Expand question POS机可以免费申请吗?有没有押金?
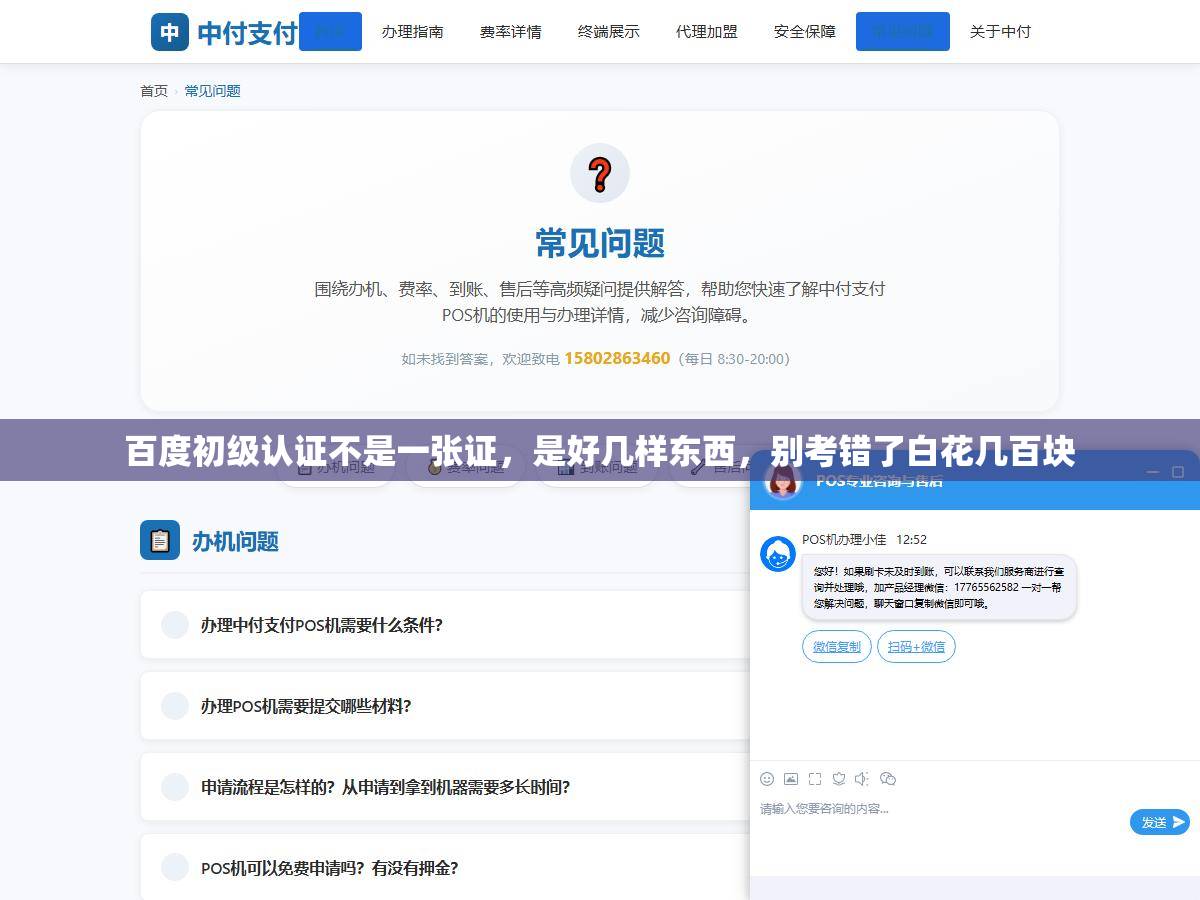Viewport: 1200px width, 900px height. 445,867
